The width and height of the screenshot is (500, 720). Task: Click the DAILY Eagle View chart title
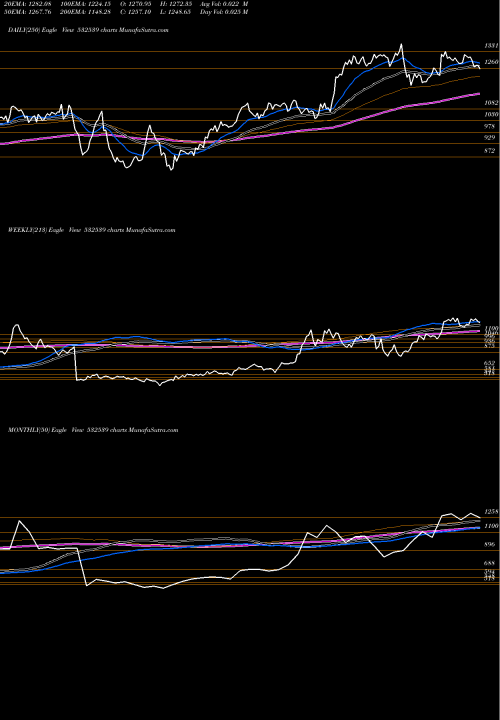(x=88, y=30)
